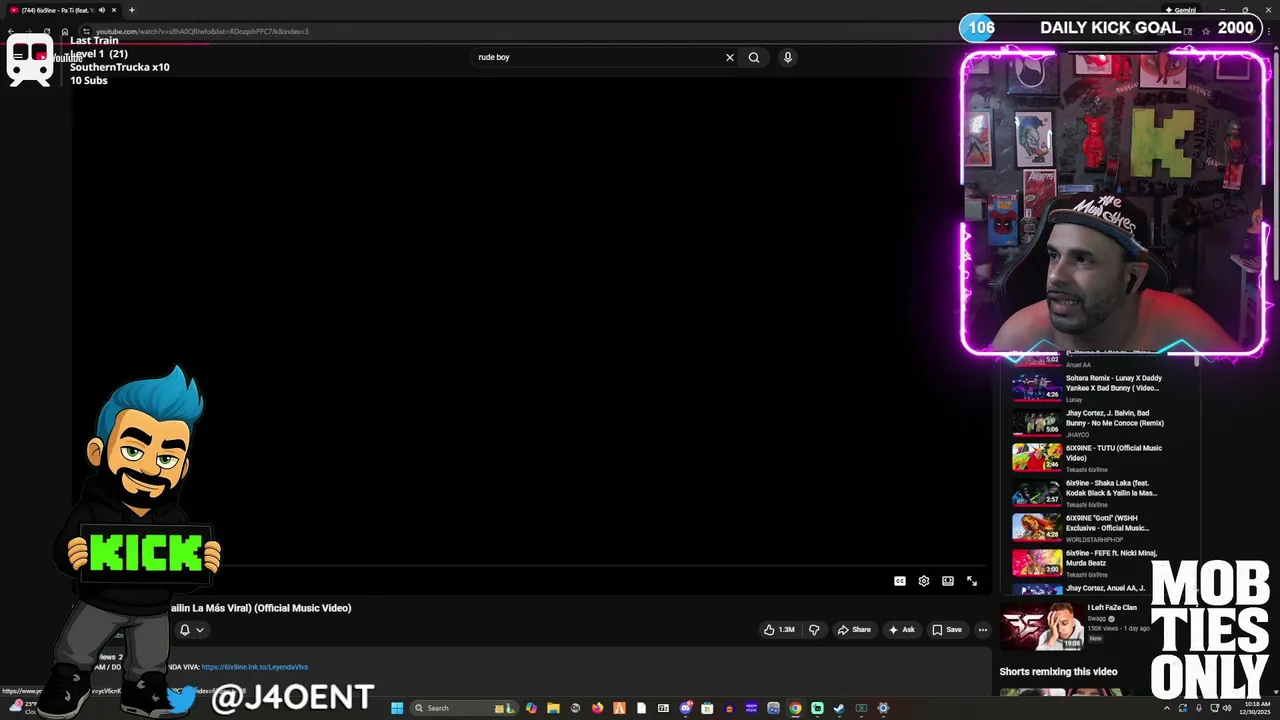Open File Explorer from the taskbar
Viewport: 1280px width, 720px height.
click(553, 708)
